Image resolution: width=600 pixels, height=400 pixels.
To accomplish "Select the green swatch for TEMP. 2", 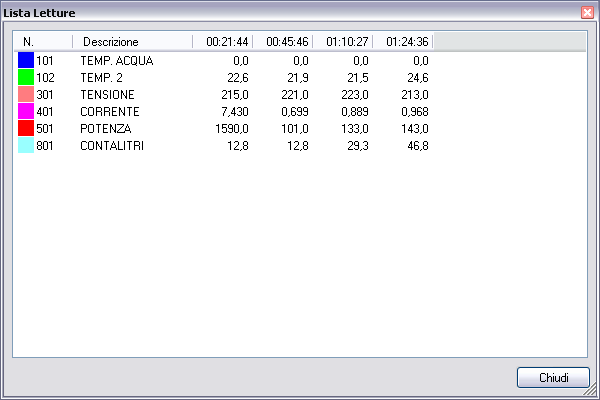I will (x=26, y=78).
